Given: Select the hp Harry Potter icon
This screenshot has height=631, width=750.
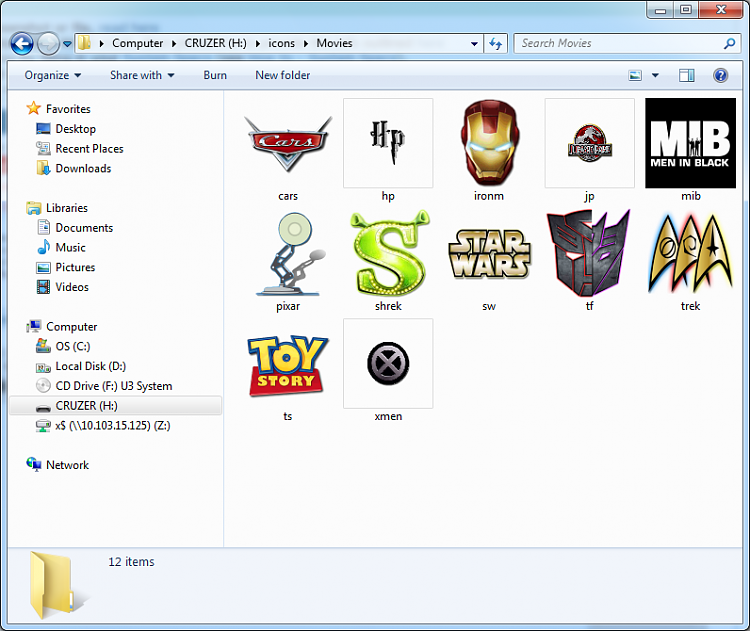Looking at the screenshot, I should point(388,144).
